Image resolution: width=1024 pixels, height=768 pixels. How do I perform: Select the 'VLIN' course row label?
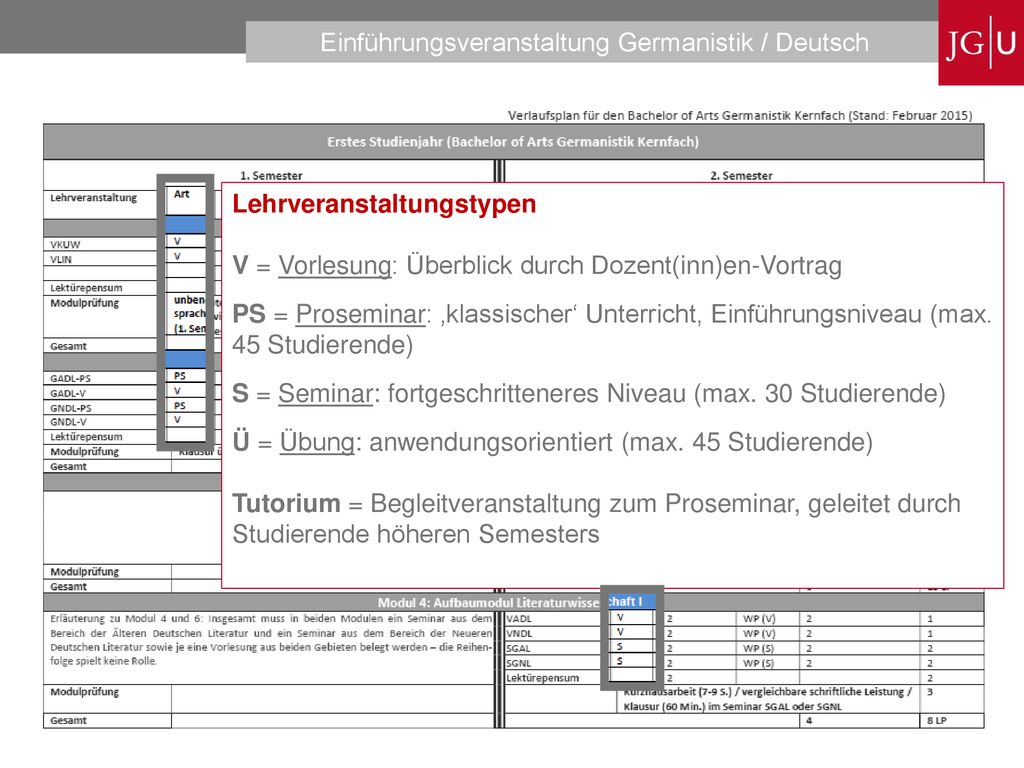click(61, 259)
